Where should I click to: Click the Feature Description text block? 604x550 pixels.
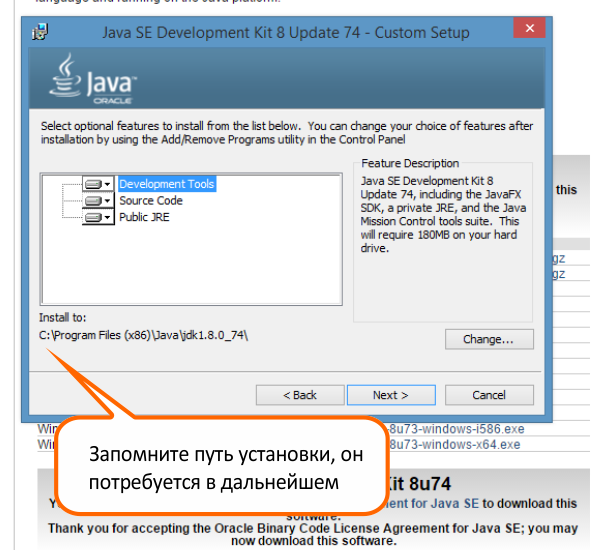coord(443,215)
